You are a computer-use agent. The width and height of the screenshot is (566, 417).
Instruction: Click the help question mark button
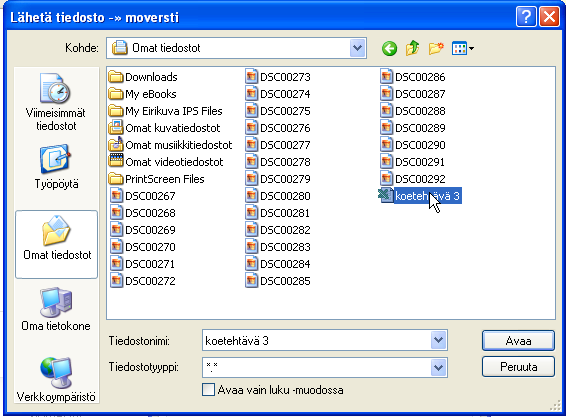(x=526, y=17)
